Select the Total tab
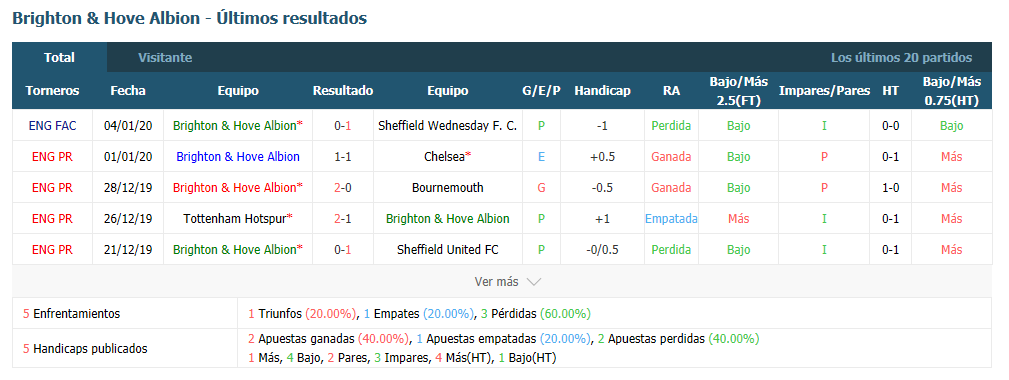The height and width of the screenshot is (380, 1009). (x=59, y=57)
